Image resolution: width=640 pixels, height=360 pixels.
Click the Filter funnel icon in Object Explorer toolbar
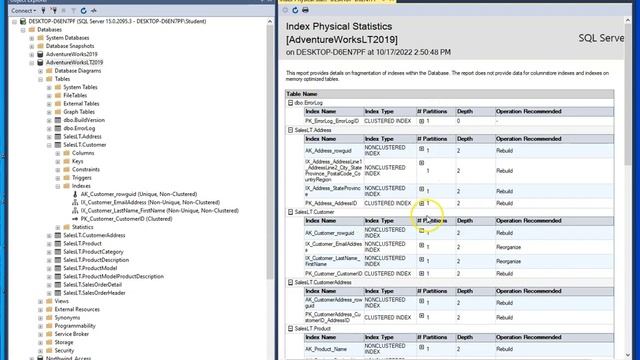point(73,11)
